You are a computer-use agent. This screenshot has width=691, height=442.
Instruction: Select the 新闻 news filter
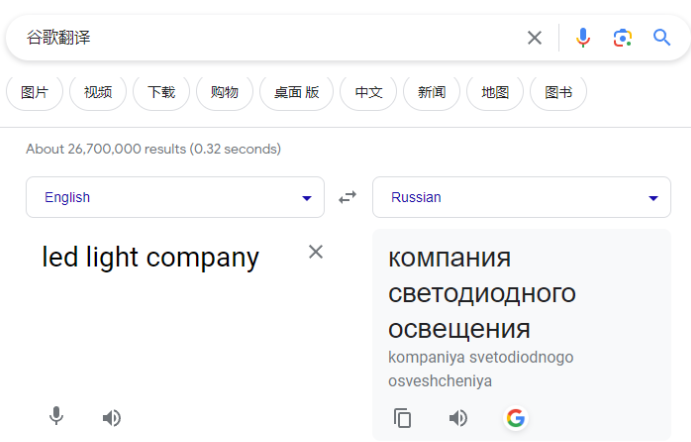coord(431,93)
